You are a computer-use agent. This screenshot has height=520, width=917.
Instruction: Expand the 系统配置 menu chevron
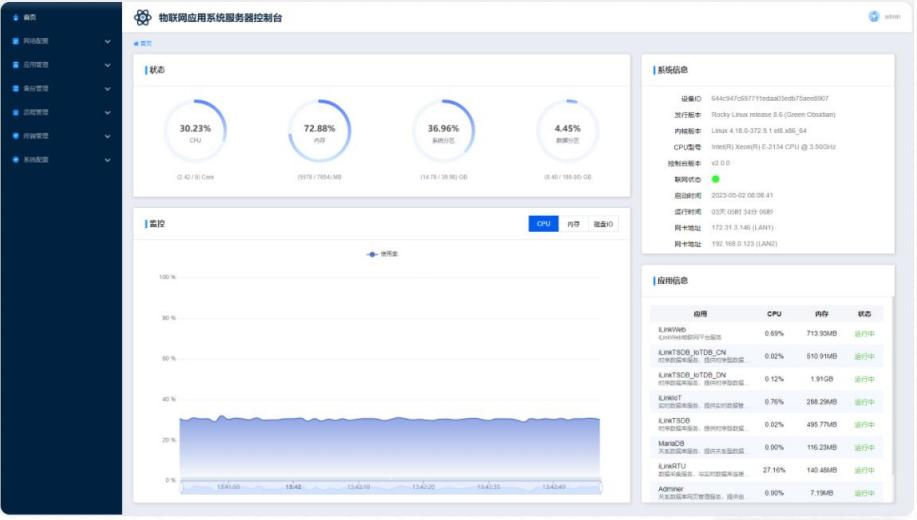[x=108, y=160]
